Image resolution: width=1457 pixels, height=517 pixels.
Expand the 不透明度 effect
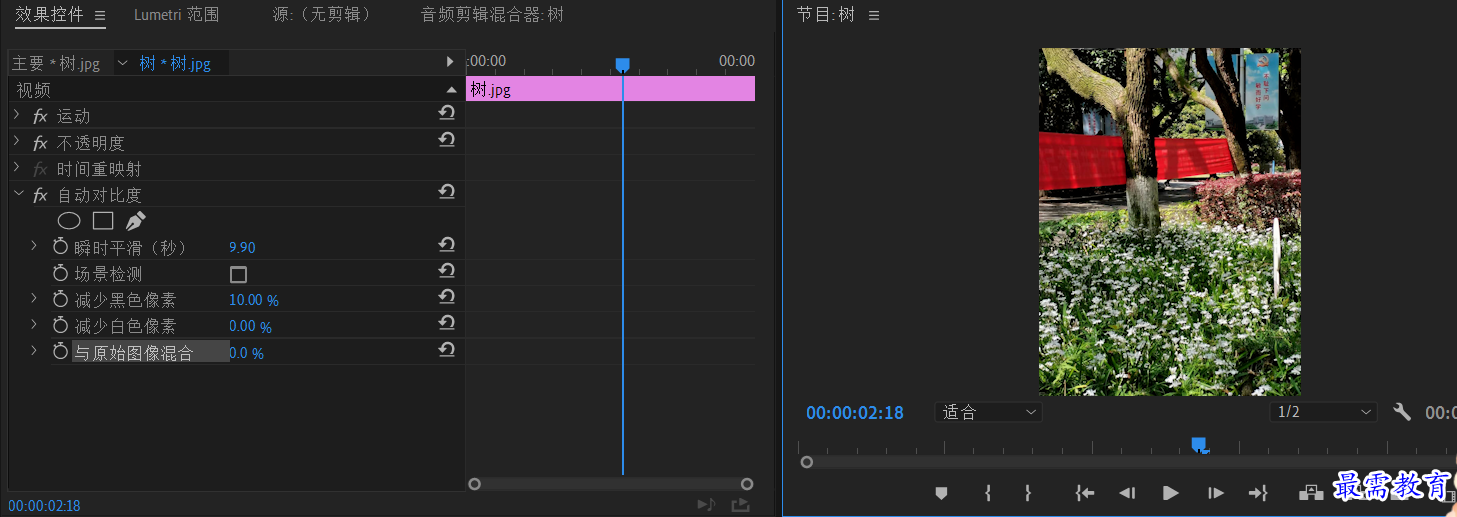[16, 141]
